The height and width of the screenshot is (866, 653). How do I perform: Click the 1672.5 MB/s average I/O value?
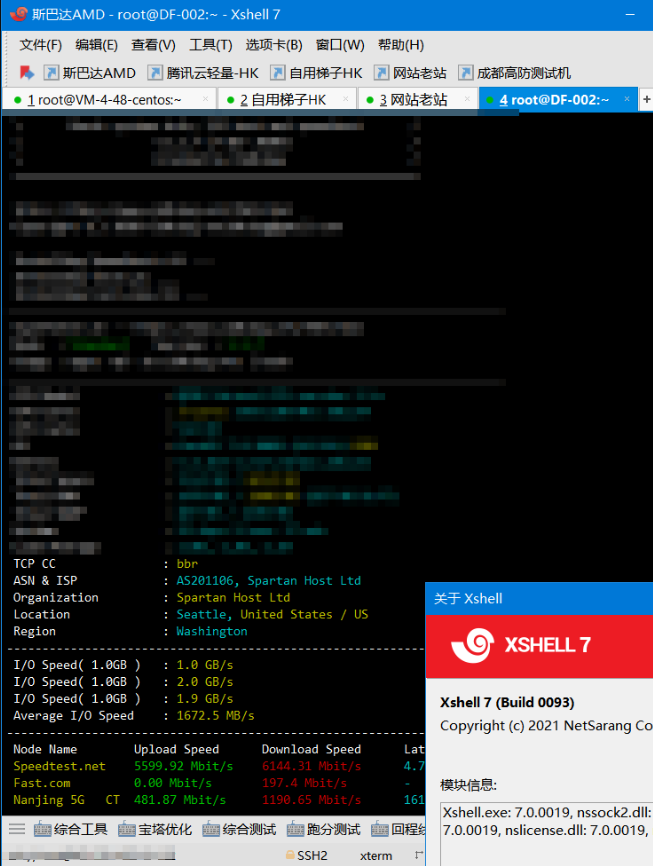(x=215, y=715)
